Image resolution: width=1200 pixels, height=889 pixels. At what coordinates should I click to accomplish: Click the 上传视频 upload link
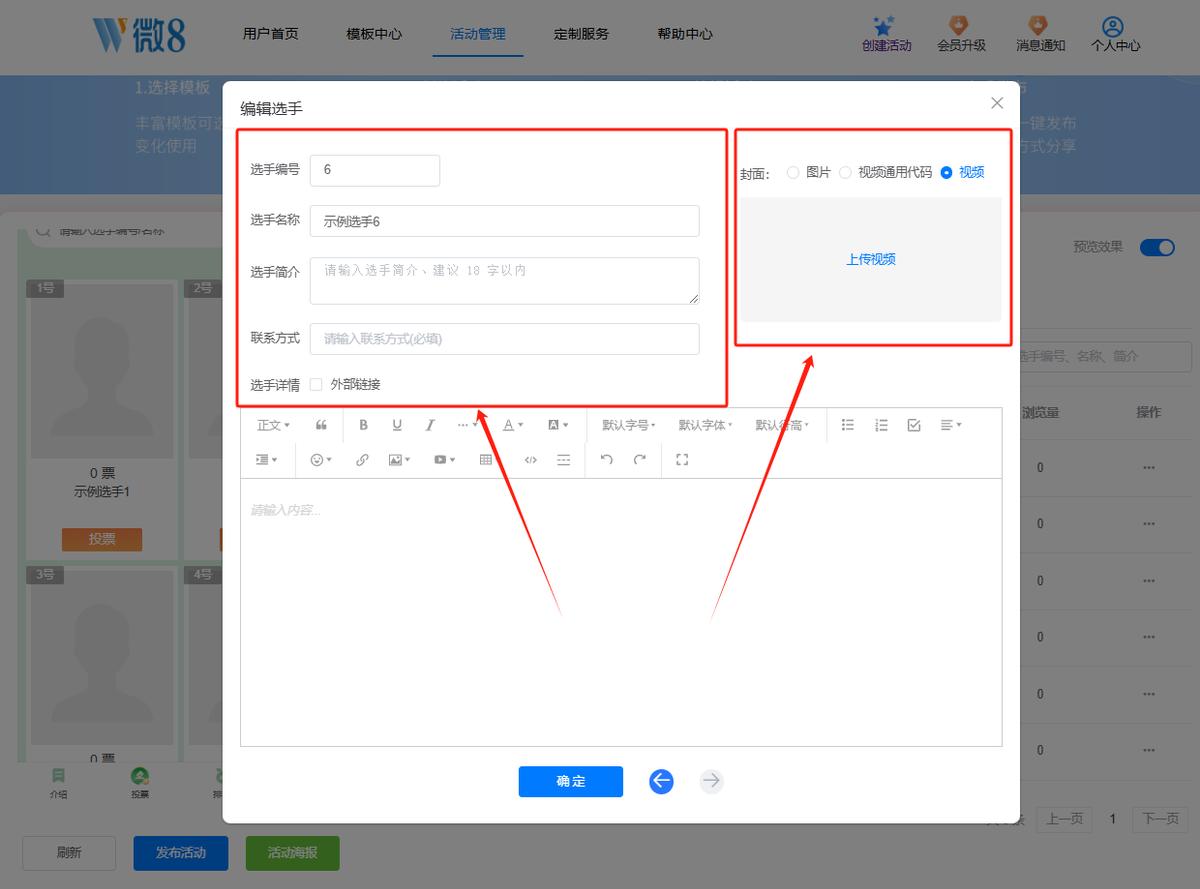(871, 259)
